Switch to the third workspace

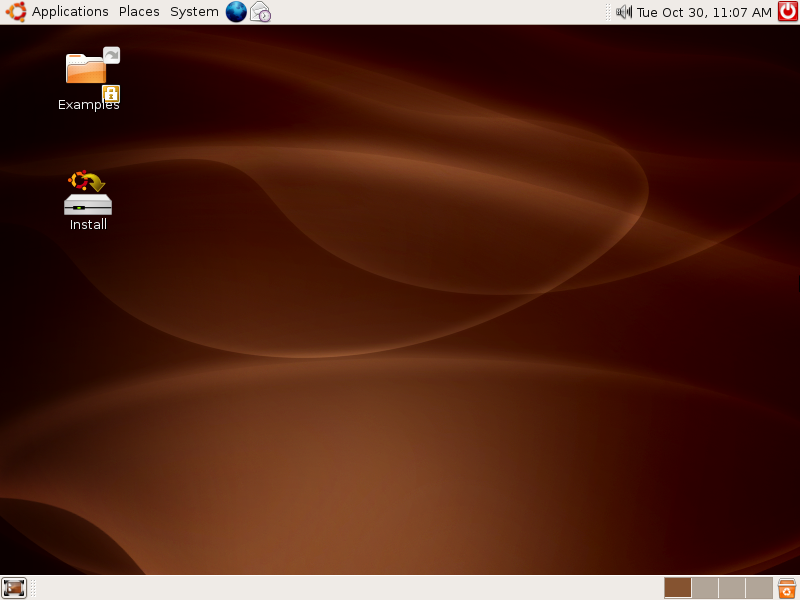(732, 588)
